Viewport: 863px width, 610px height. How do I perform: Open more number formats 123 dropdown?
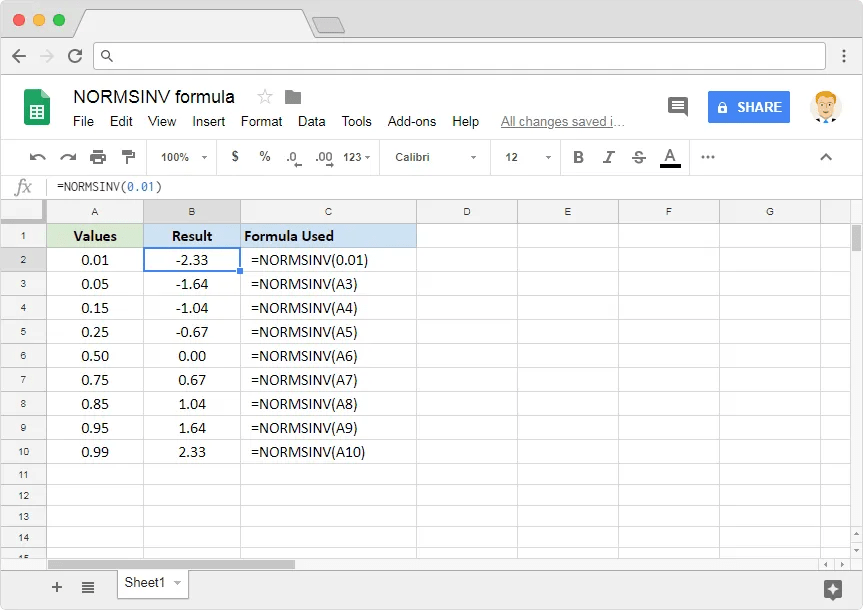[357, 157]
